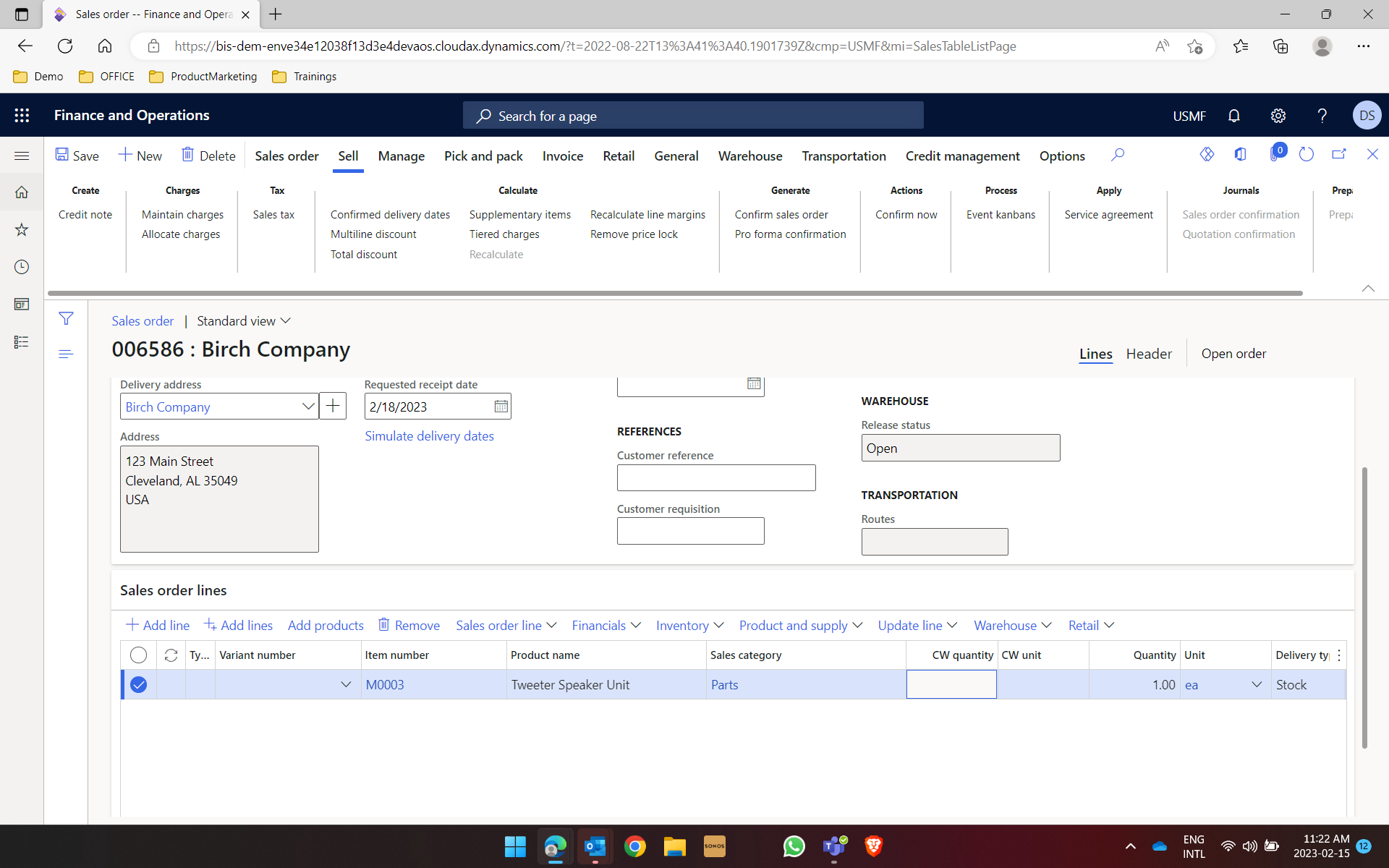This screenshot has width=1389, height=868.
Task: Add new delivery address plus button
Action: pos(333,406)
